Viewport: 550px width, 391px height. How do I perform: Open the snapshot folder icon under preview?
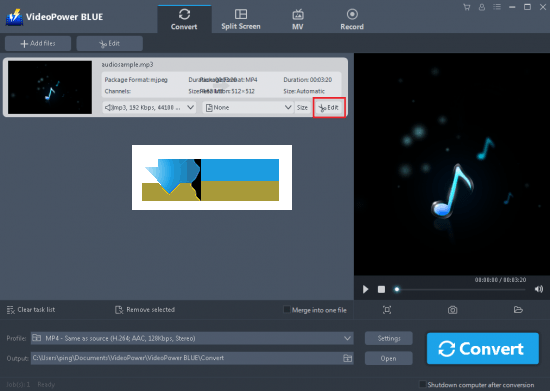[518, 310]
